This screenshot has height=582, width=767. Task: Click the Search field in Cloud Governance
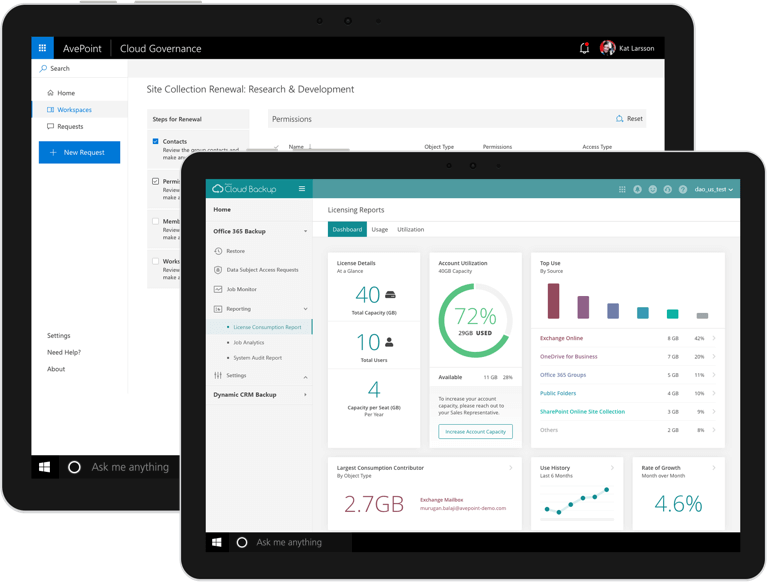pos(80,68)
